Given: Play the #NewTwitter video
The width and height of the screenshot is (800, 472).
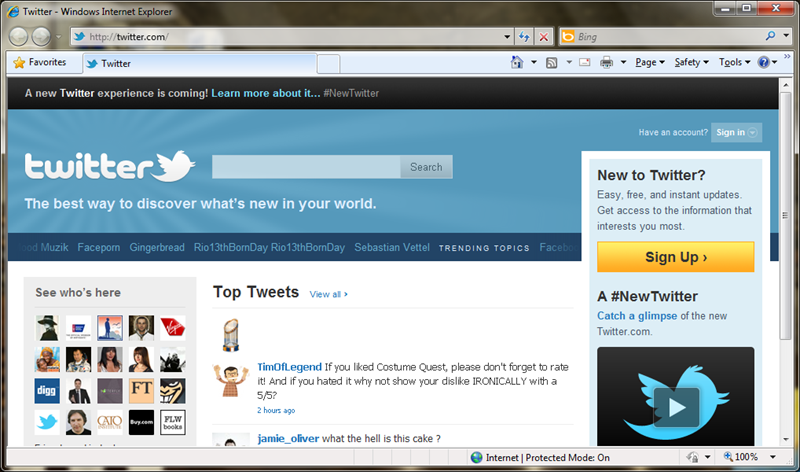Looking at the screenshot, I should pos(677,407).
